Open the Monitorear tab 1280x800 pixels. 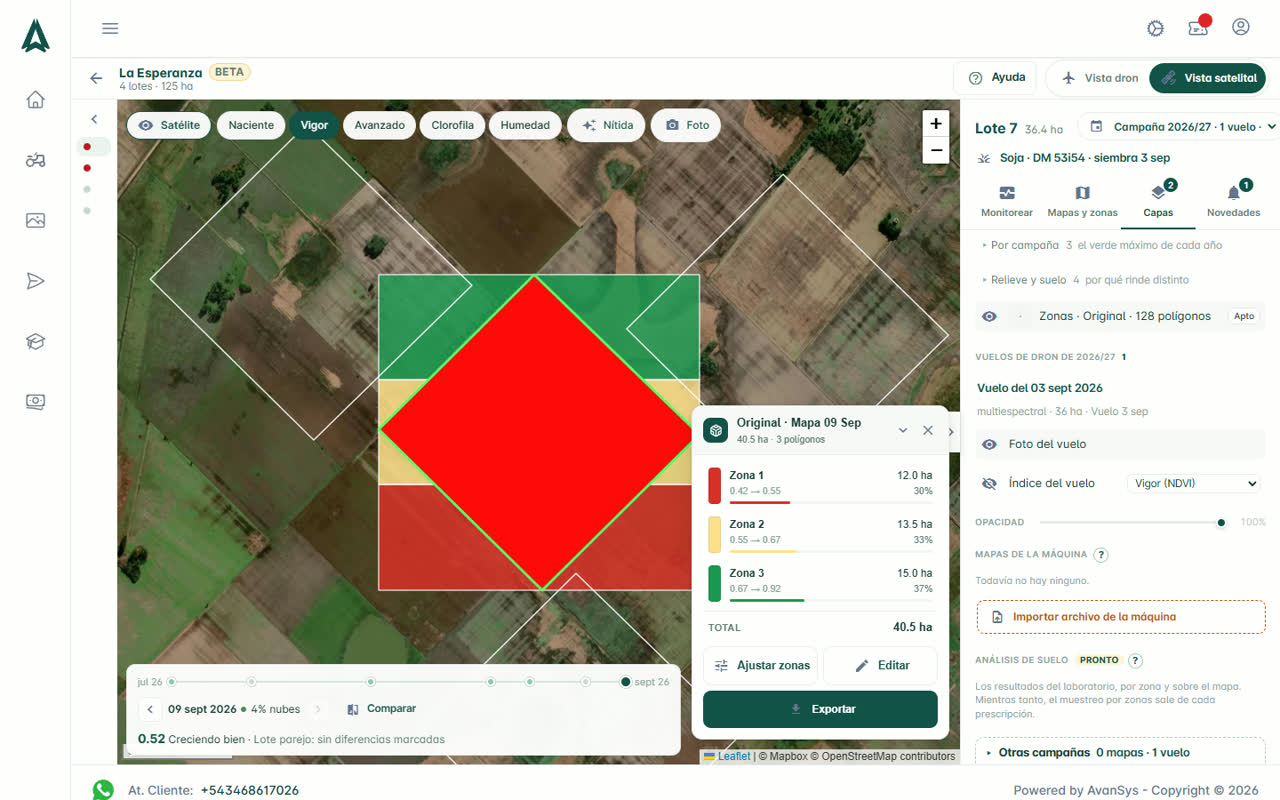pyautogui.click(x=1007, y=201)
